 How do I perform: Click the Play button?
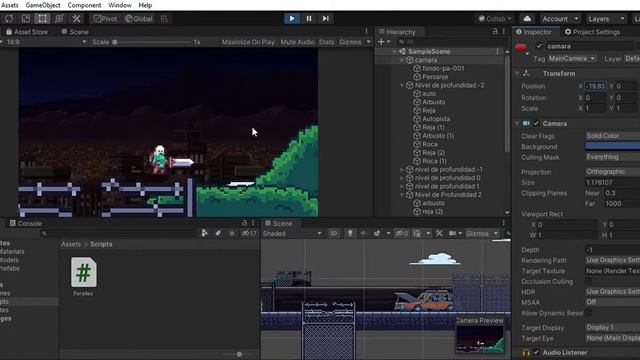[292, 18]
